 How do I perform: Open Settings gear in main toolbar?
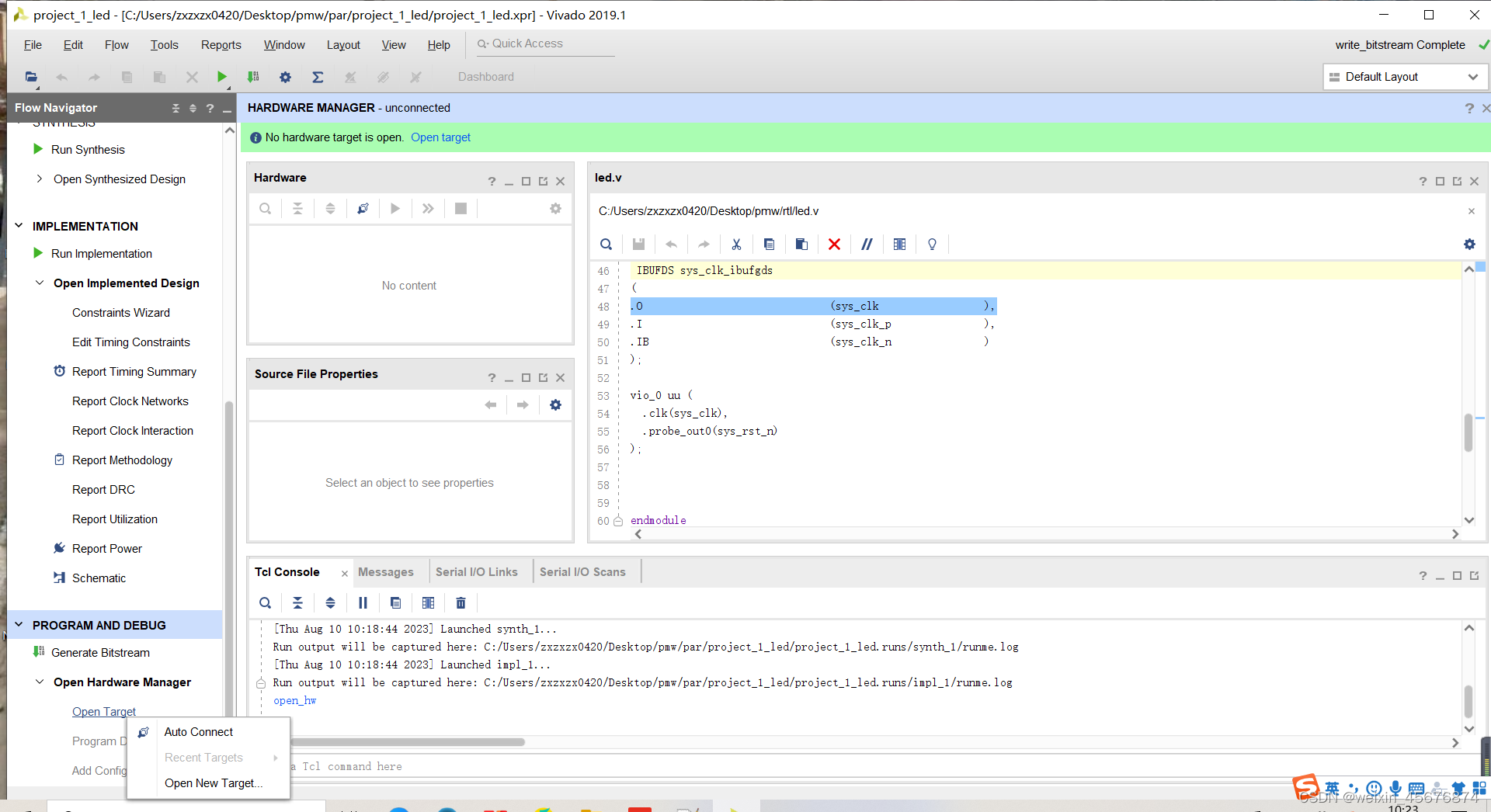click(285, 77)
